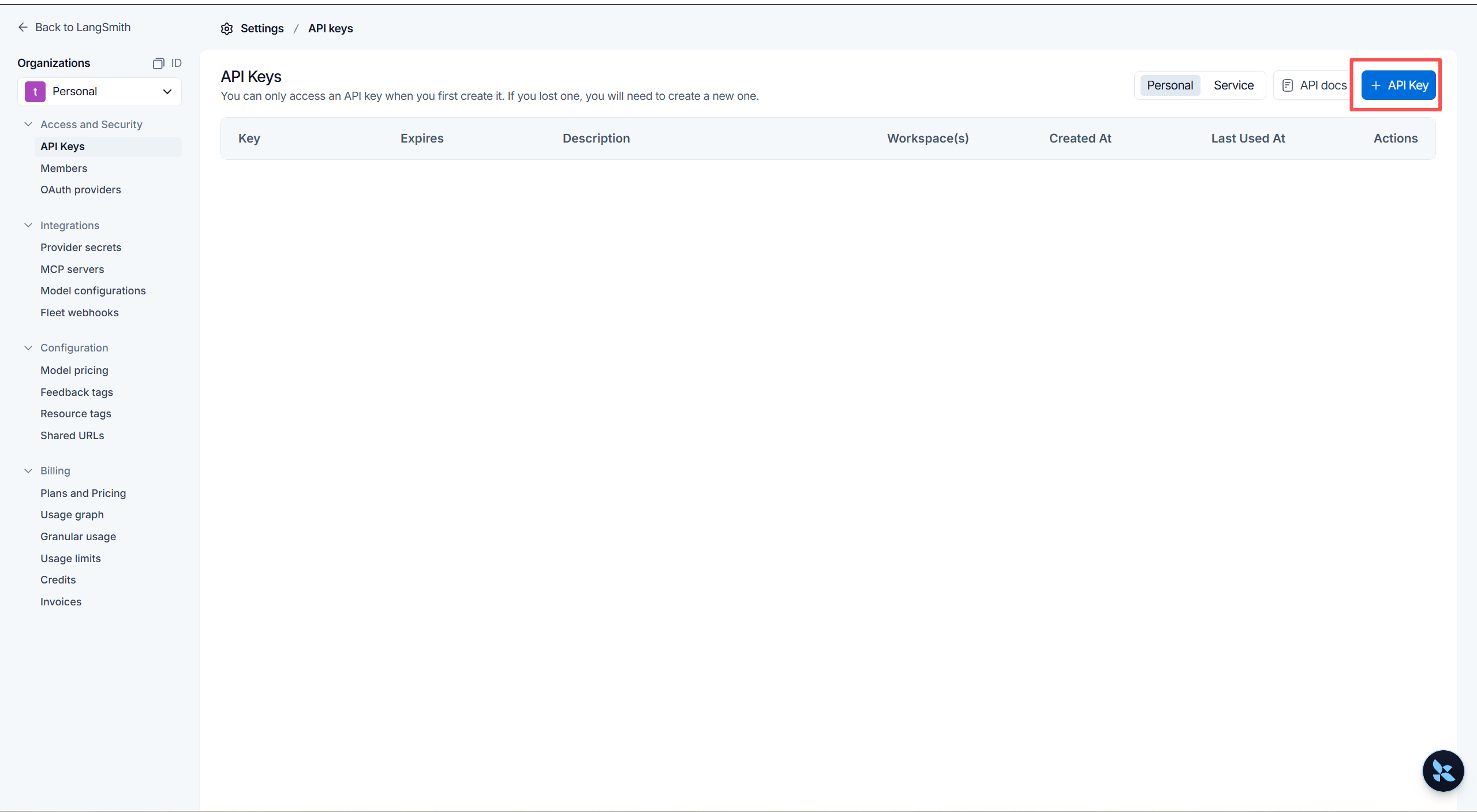Go to MCP servers page

[x=72, y=270]
